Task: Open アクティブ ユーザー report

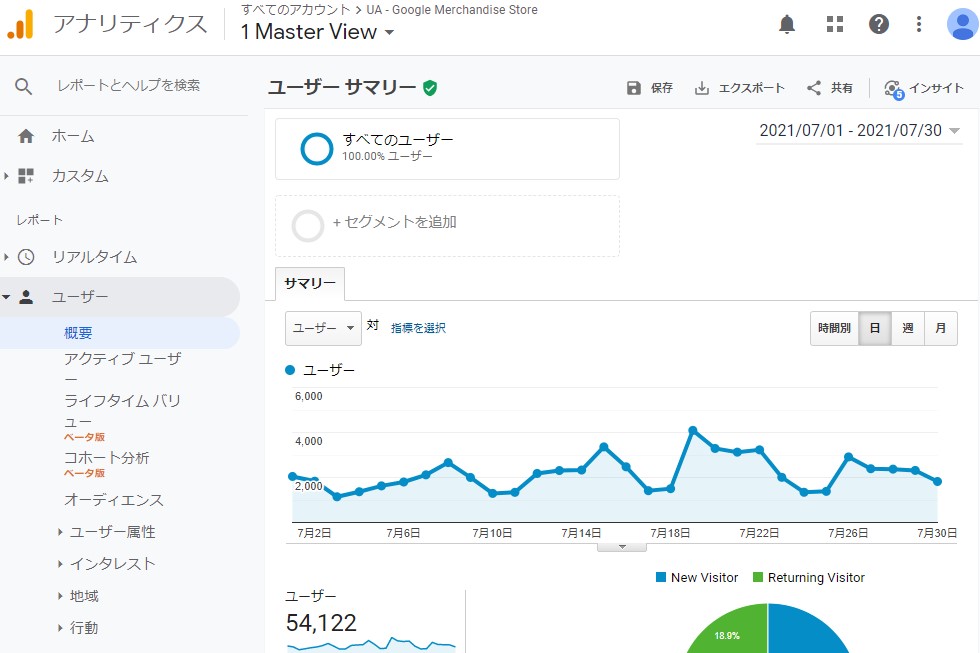Action: 122,369
